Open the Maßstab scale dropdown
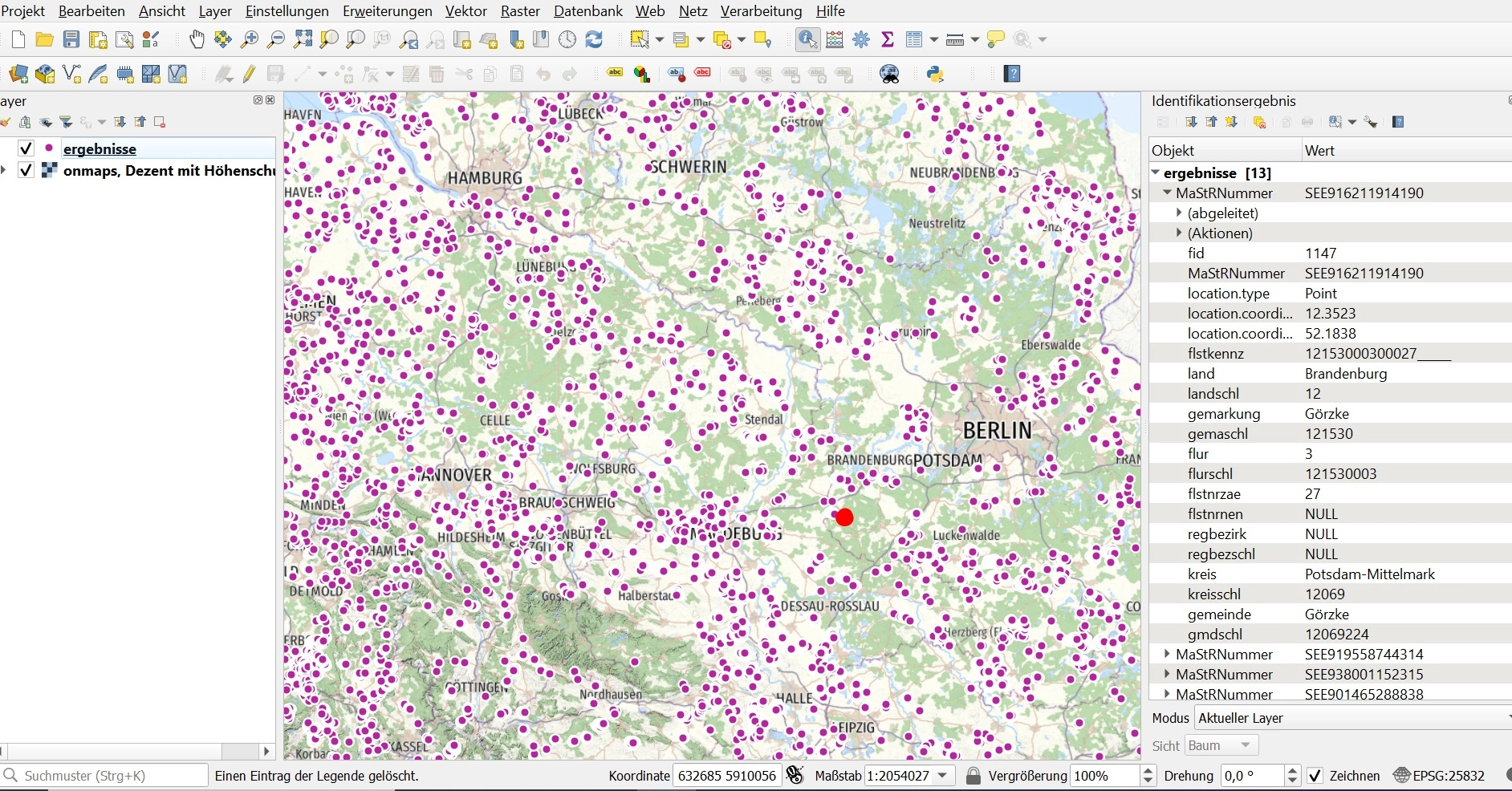Viewport: 1512px width, 791px height. pos(941,776)
